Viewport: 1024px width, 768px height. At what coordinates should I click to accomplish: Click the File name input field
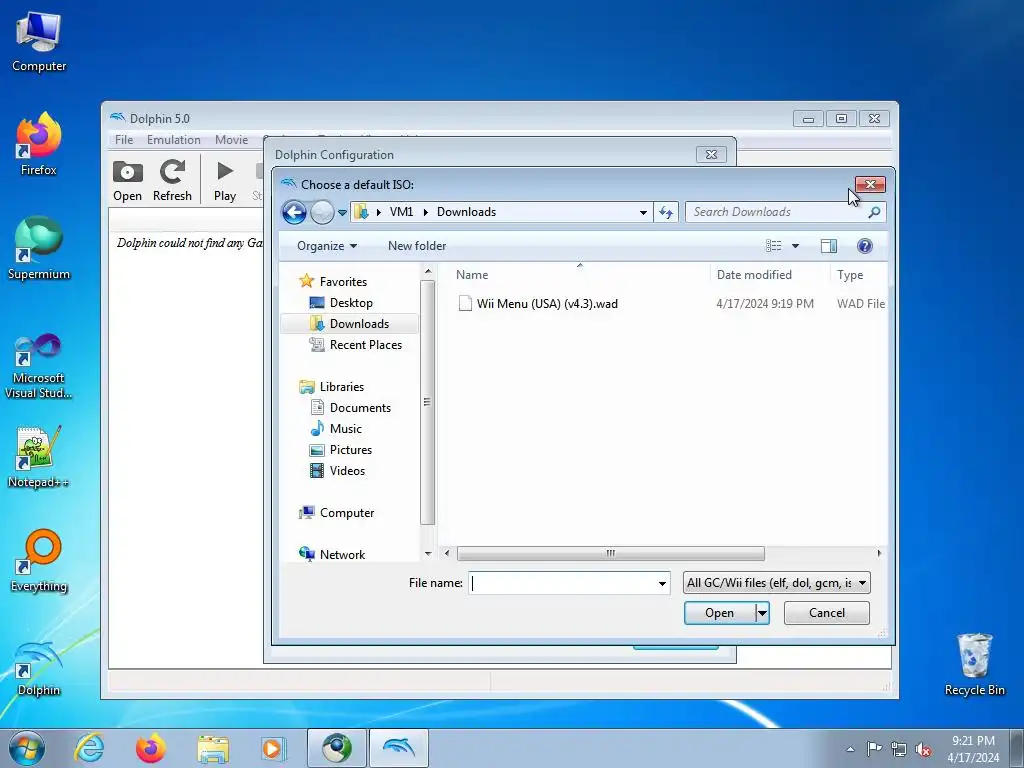(562, 583)
